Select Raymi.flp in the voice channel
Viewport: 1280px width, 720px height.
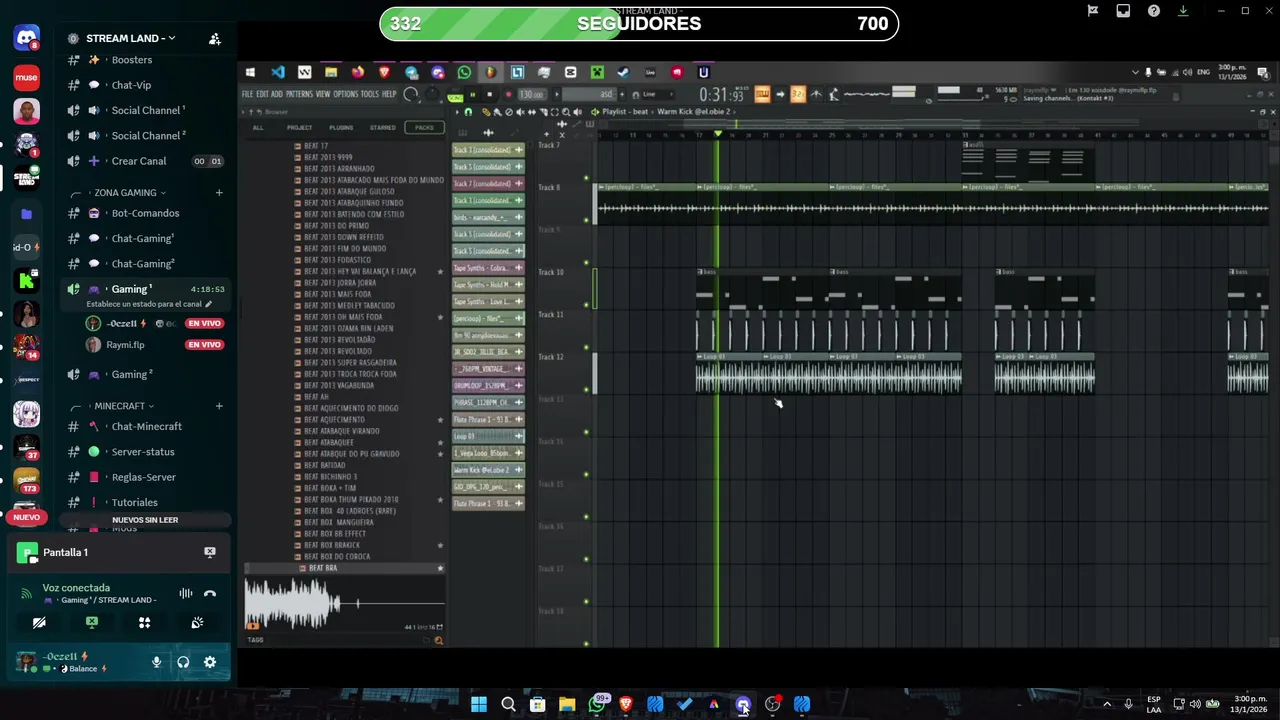point(126,345)
